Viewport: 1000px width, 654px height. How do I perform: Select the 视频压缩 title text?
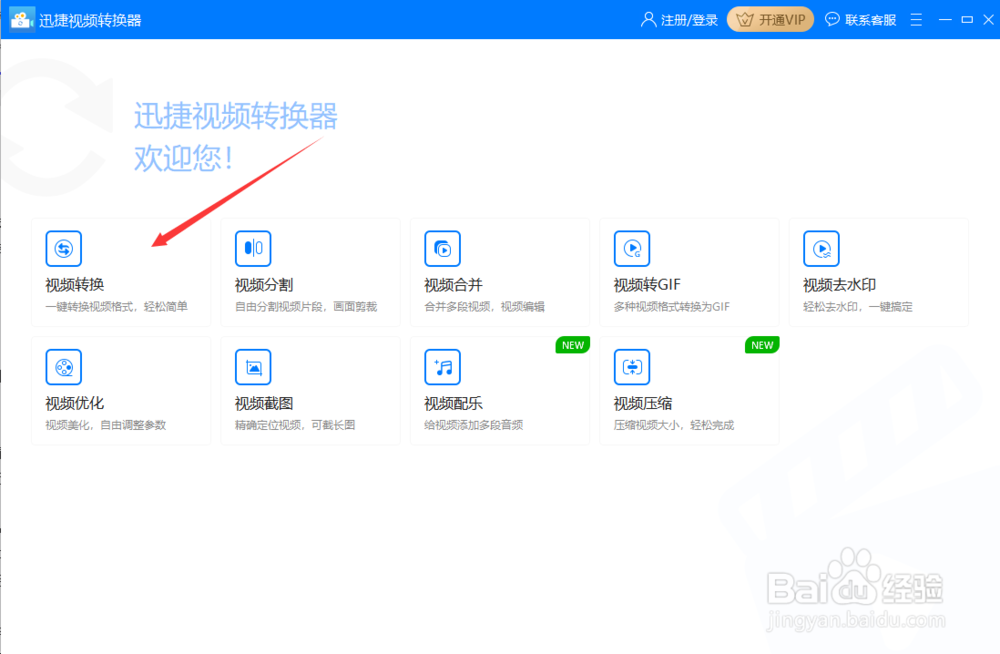coord(643,403)
